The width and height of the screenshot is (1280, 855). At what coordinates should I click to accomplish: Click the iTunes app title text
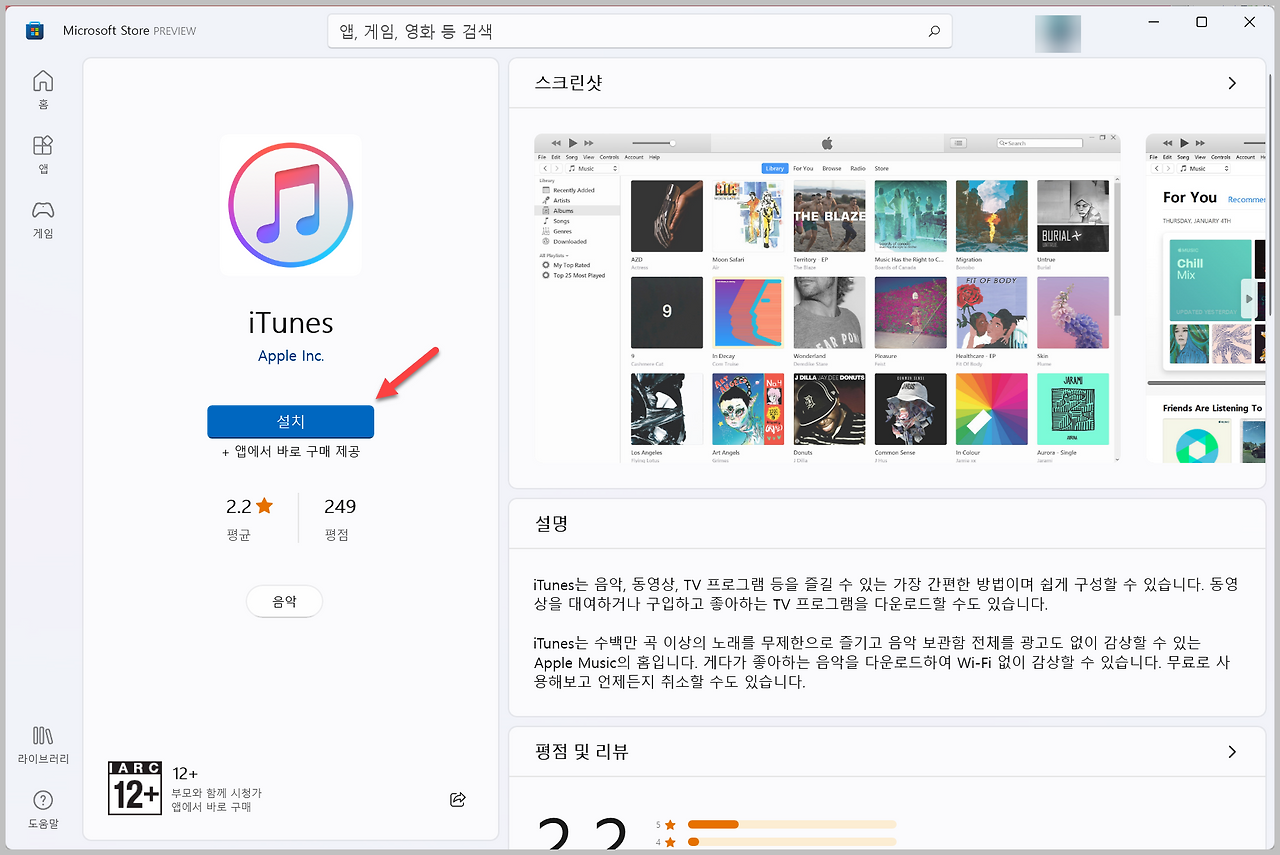[x=291, y=323]
